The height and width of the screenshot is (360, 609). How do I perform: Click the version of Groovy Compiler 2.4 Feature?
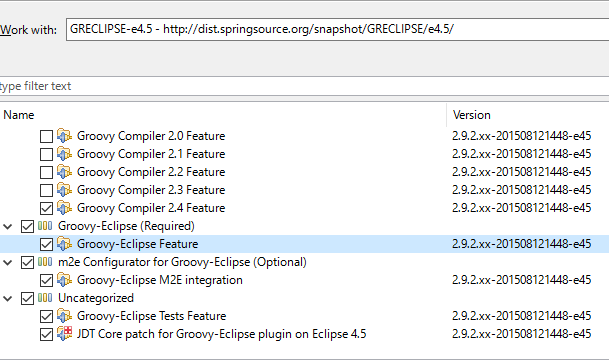(522, 208)
